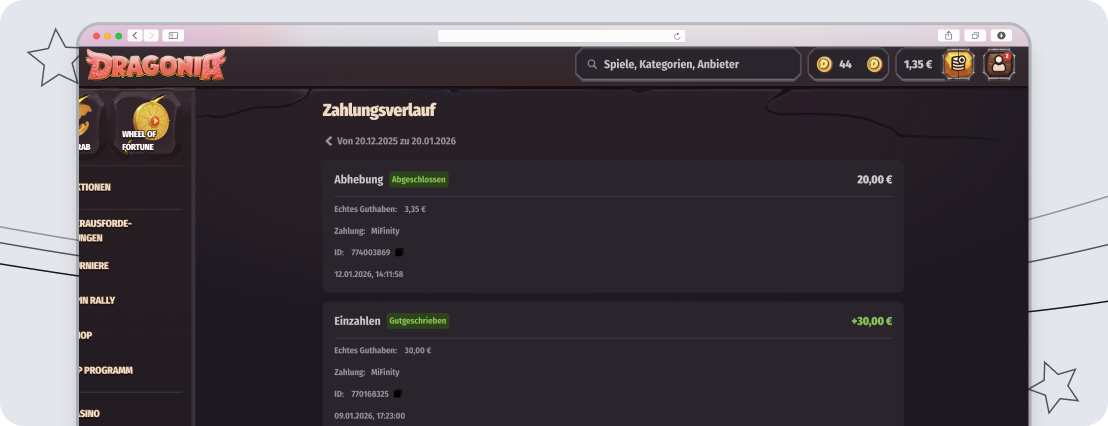Click the Dragonia logo

[156, 66]
